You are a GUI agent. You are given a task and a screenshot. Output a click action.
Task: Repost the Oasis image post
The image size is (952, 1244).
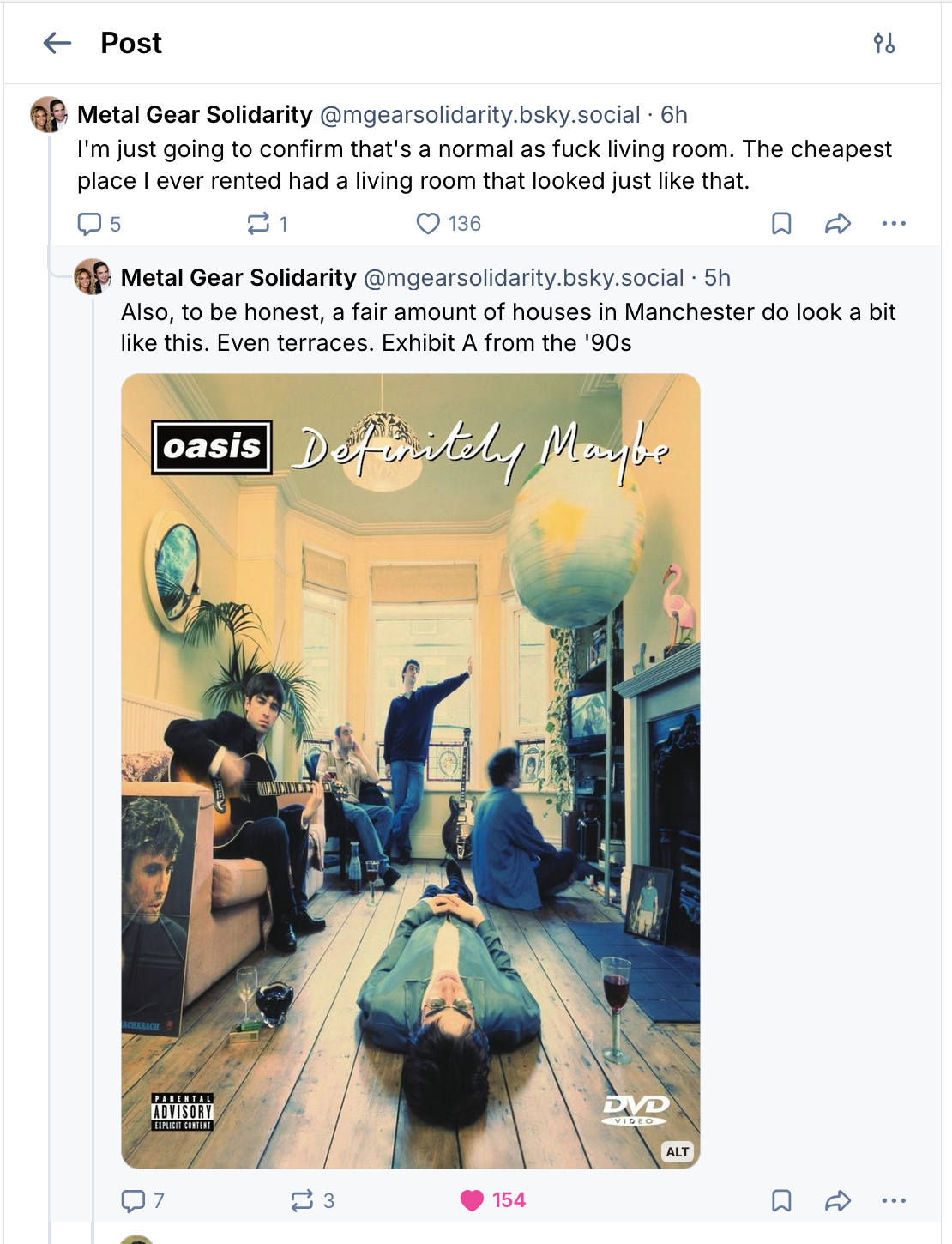[303, 1200]
